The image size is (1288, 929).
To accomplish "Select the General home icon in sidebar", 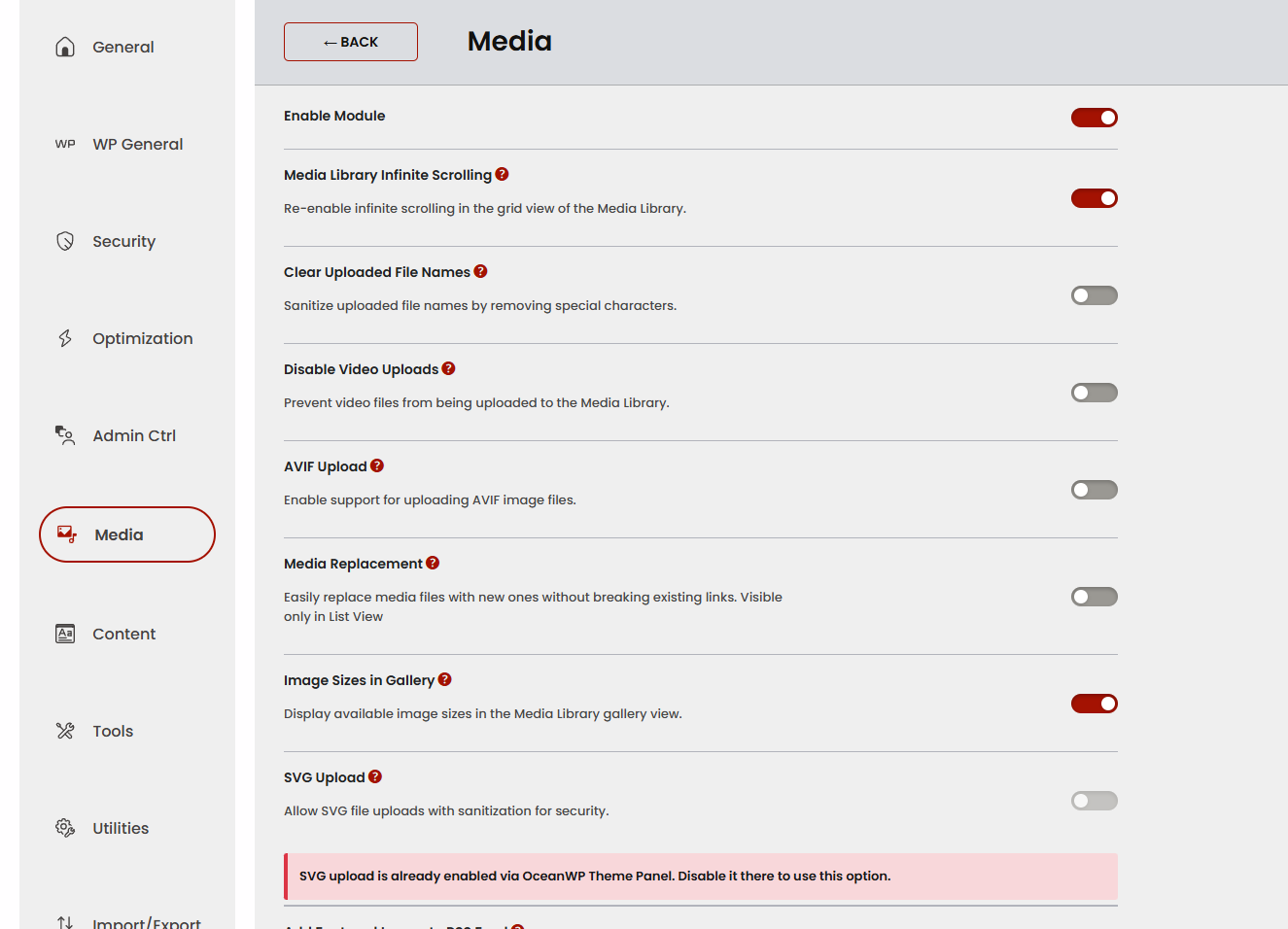I will pyautogui.click(x=64, y=46).
